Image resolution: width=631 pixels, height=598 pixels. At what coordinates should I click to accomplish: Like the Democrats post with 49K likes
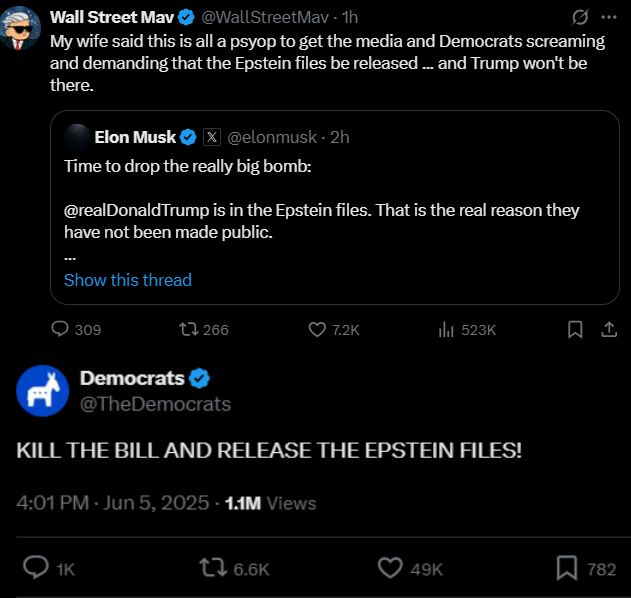(x=390, y=568)
